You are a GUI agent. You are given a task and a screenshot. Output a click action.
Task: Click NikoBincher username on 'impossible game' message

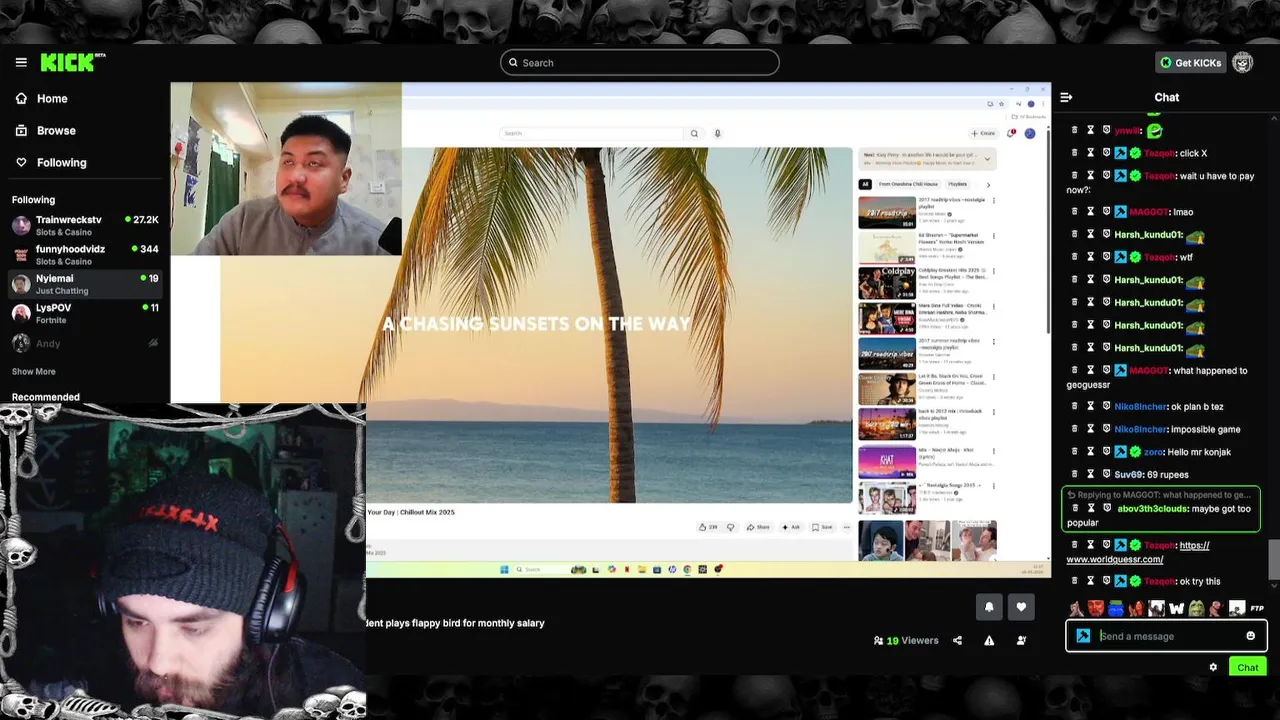pyautogui.click(x=1141, y=429)
